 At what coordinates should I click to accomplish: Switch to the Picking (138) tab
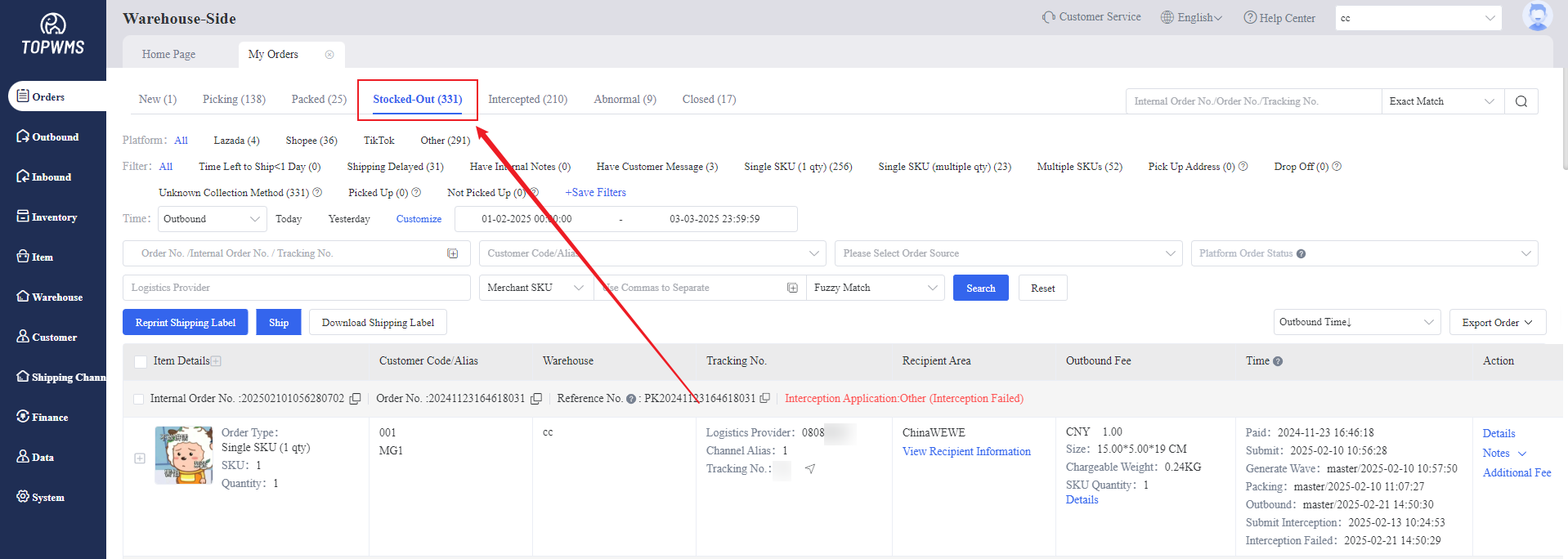tap(234, 100)
